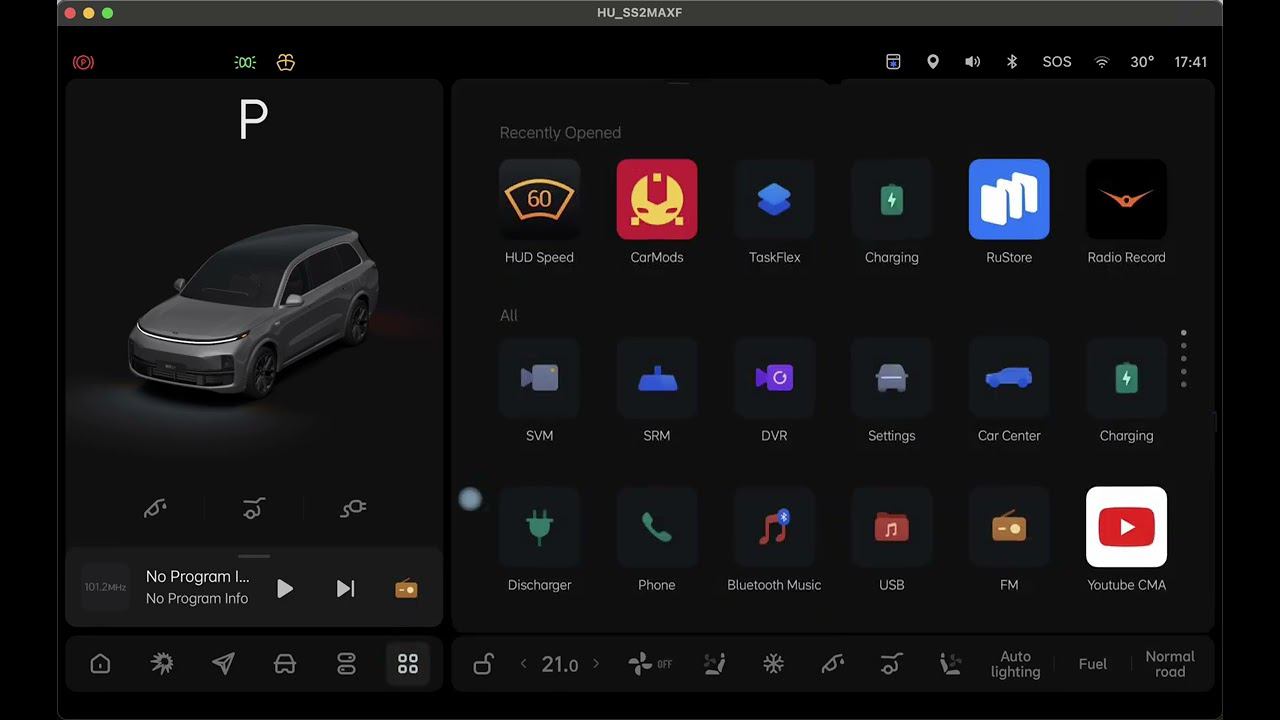Click the Bluetooth status icon
Screen dimensions: 1280x720
[1012, 62]
